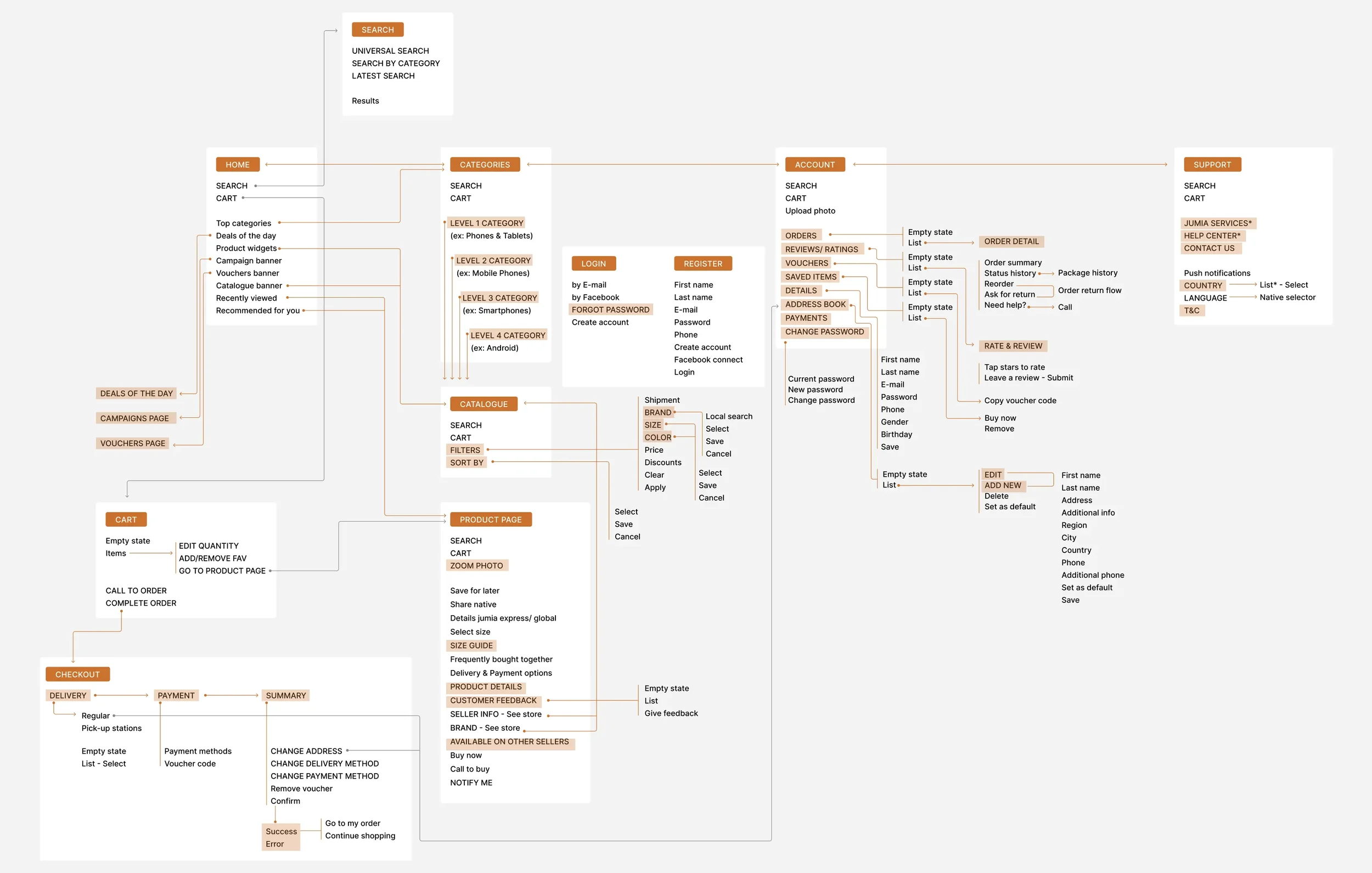Select the ADD NEW address item

point(1002,486)
